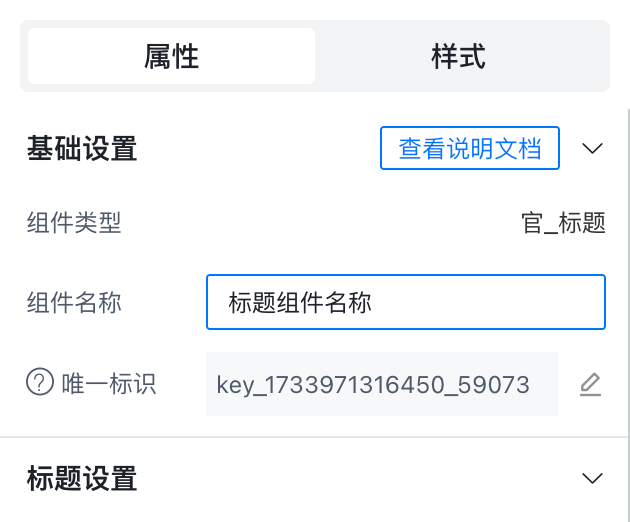Click the 标题设置 section title
This screenshot has height=522, width=630.
[82, 478]
